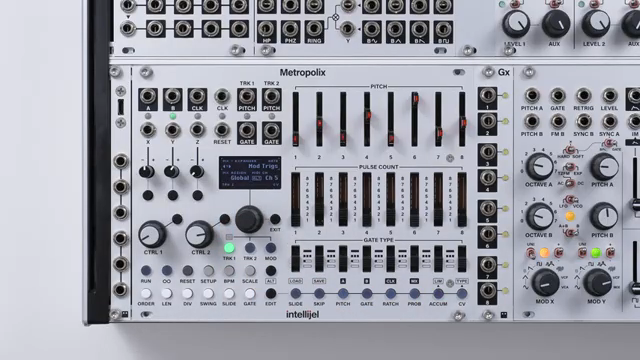This screenshot has width=640, height=360.
Task: Click the stage 3 GATE TYPE slider
Action: coord(343,258)
